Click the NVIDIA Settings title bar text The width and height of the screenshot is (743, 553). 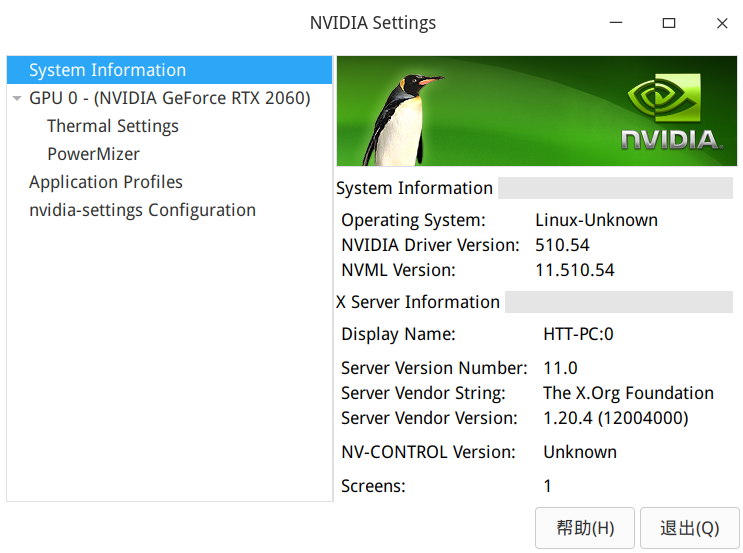373,23
